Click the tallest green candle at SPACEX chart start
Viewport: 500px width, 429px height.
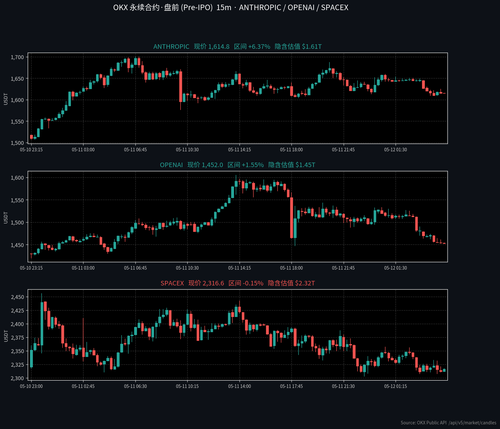(42, 323)
